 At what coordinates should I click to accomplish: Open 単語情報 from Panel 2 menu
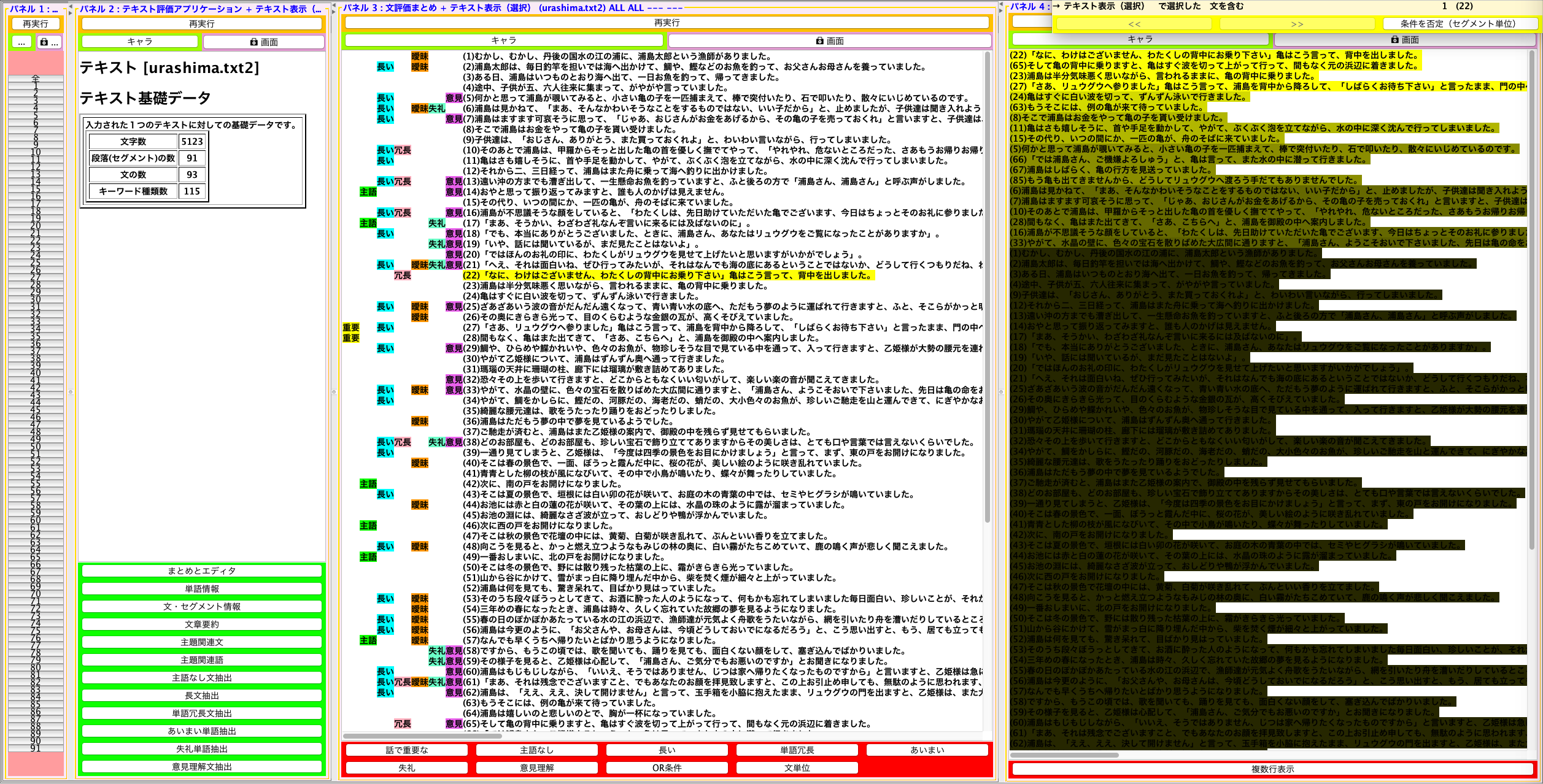pyautogui.click(x=202, y=588)
